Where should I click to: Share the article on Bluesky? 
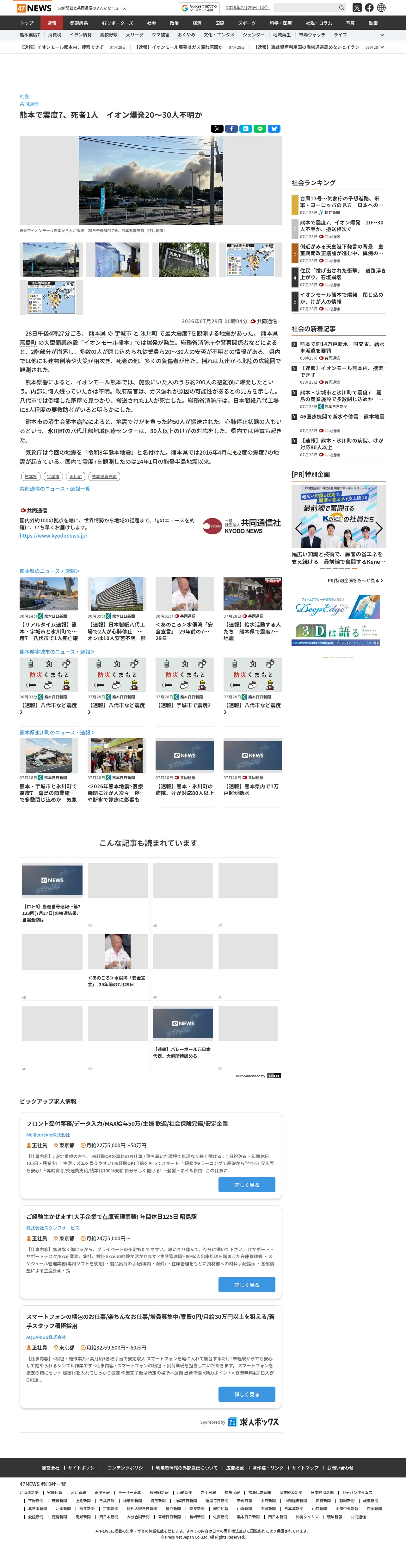tap(274, 129)
